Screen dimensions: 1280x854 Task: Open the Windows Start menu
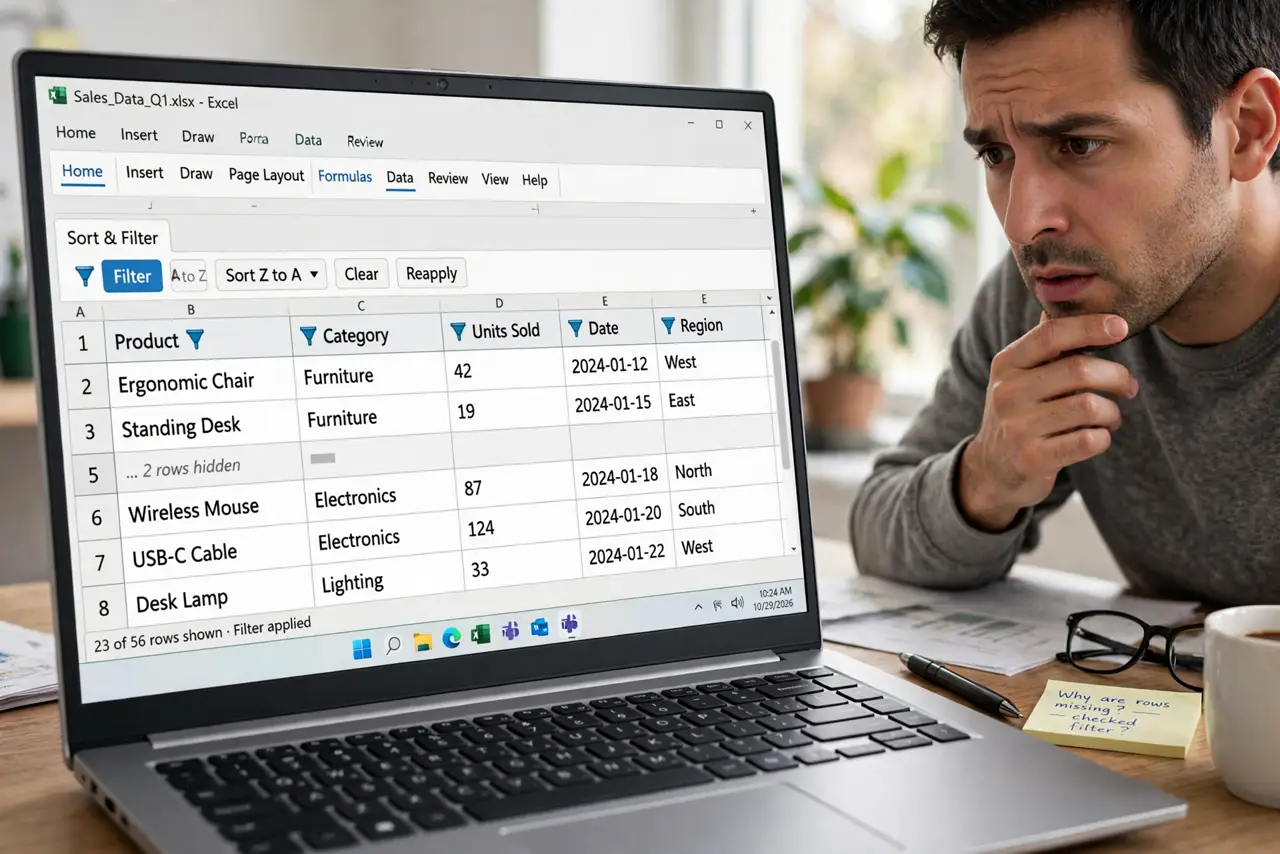[x=362, y=649]
